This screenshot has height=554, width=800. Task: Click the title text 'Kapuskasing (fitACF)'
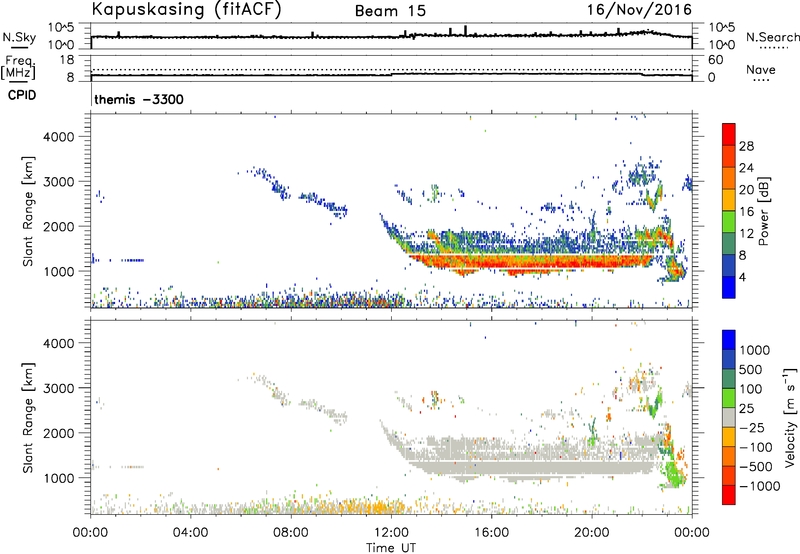click(186, 9)
